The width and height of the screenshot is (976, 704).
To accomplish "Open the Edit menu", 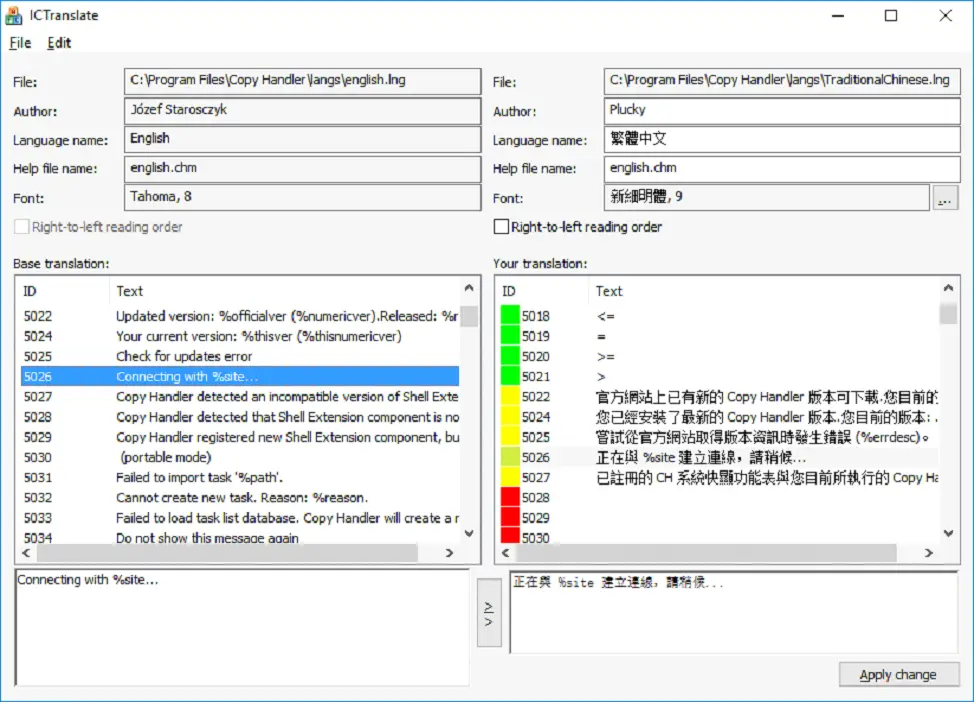I will [x=59, y=43].
